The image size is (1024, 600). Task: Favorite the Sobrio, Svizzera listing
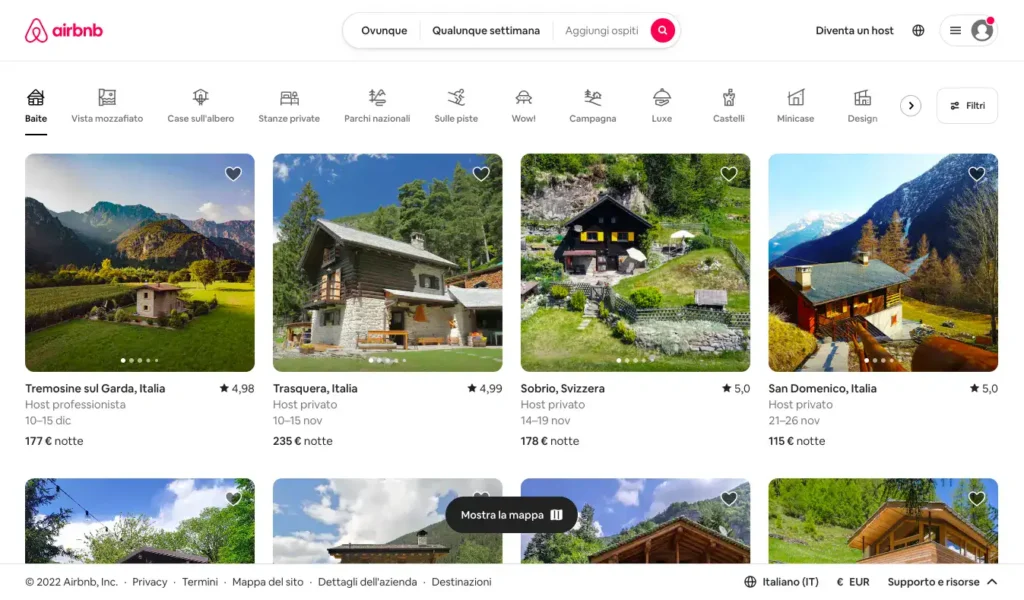click(729, 174)
